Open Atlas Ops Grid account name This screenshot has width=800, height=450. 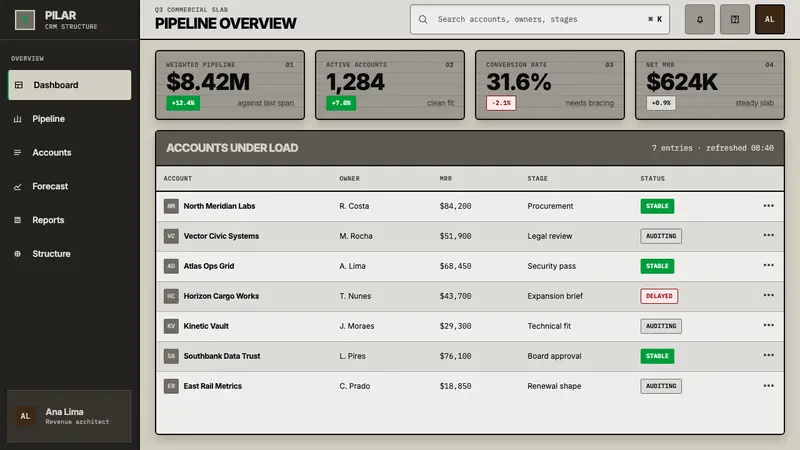209,266
